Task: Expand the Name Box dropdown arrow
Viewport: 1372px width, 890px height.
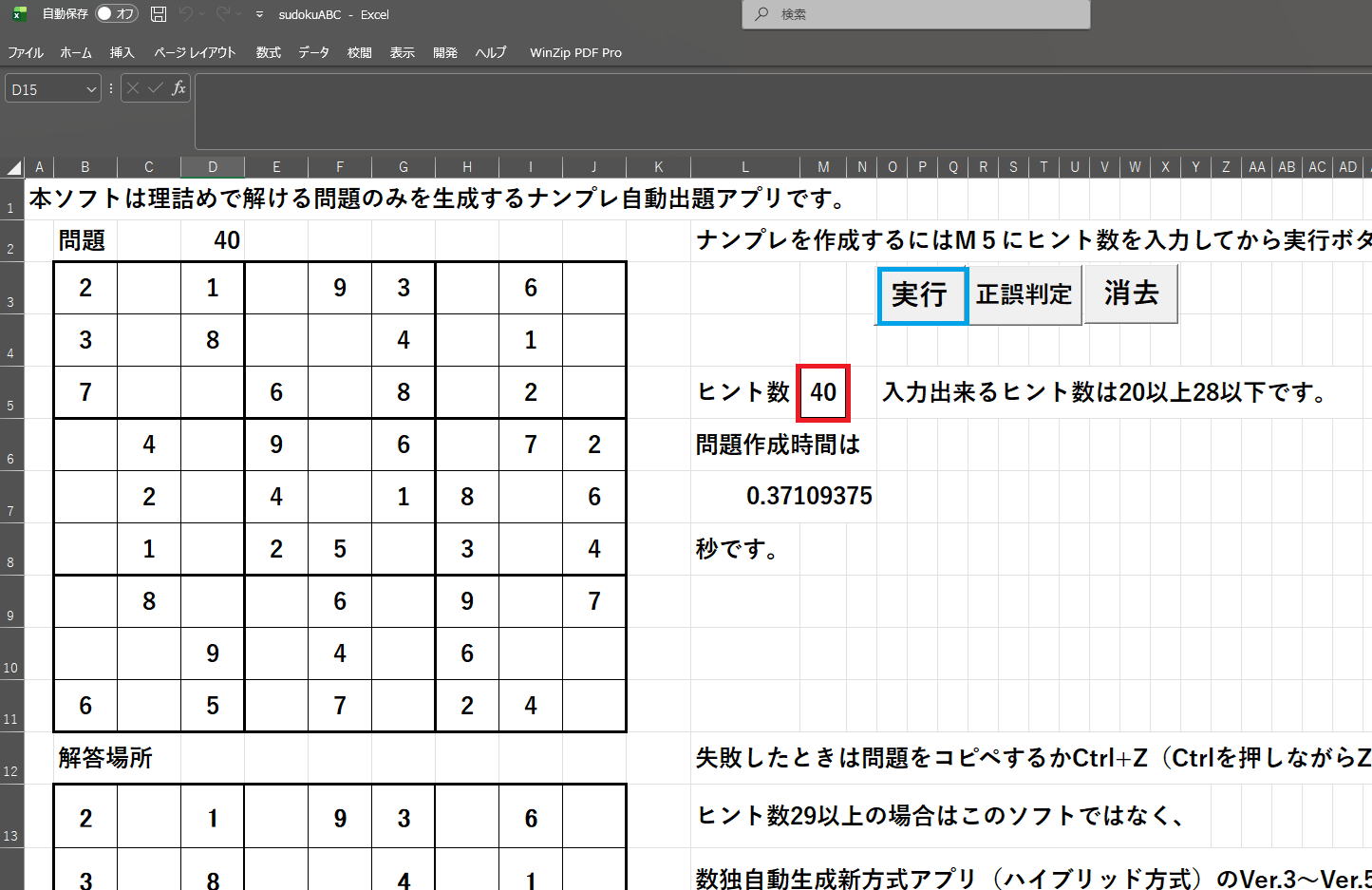Action: pyautogui.click(x=91, y=89)
